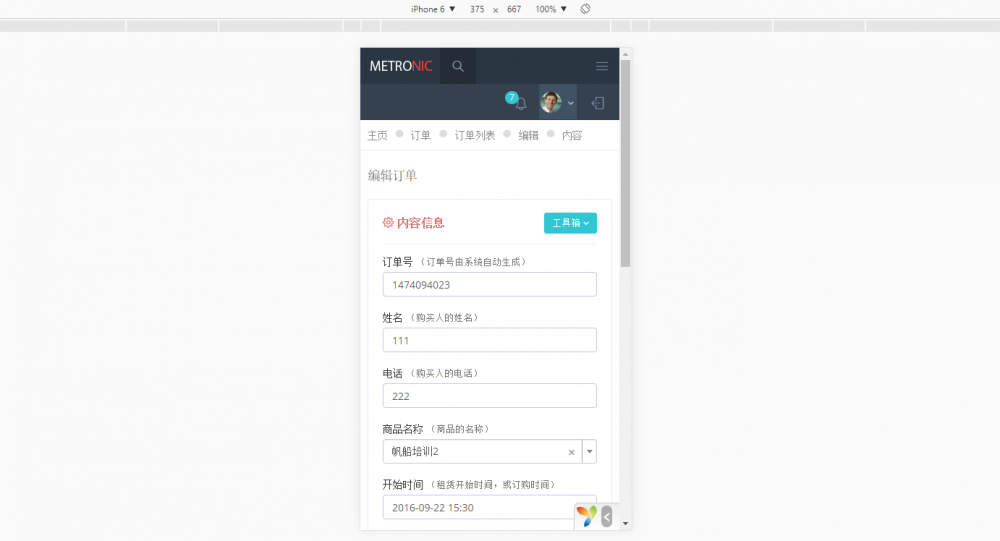Open the 100% zoom dropdown

(551, 9)
